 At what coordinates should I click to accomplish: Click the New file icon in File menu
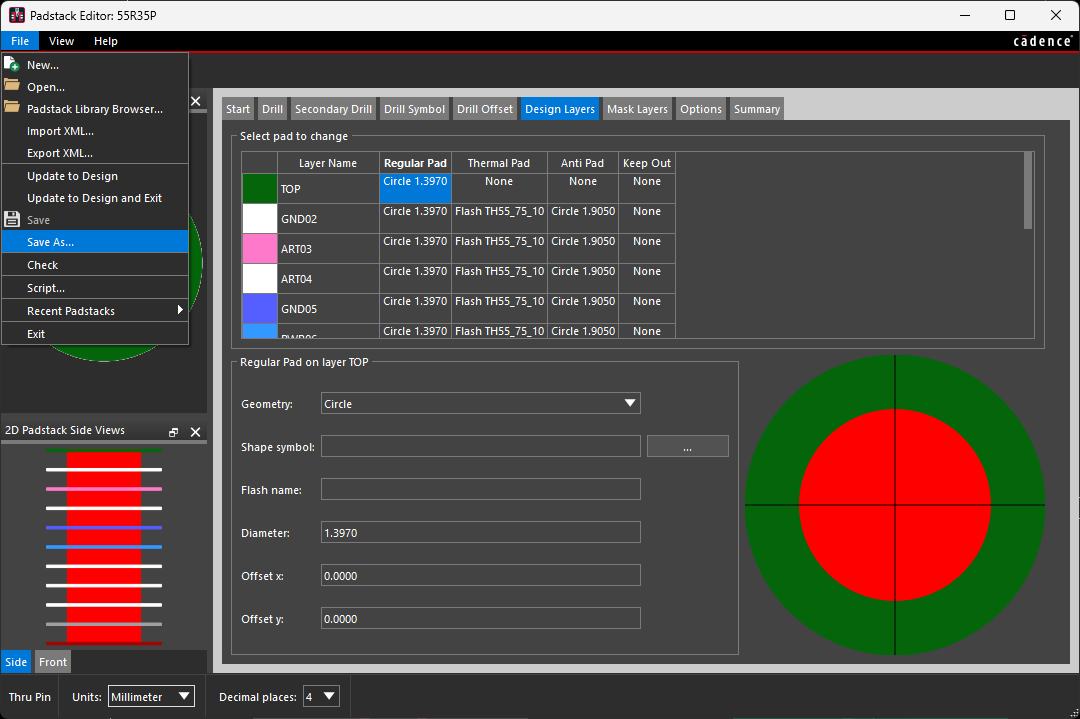click(12, 65)
